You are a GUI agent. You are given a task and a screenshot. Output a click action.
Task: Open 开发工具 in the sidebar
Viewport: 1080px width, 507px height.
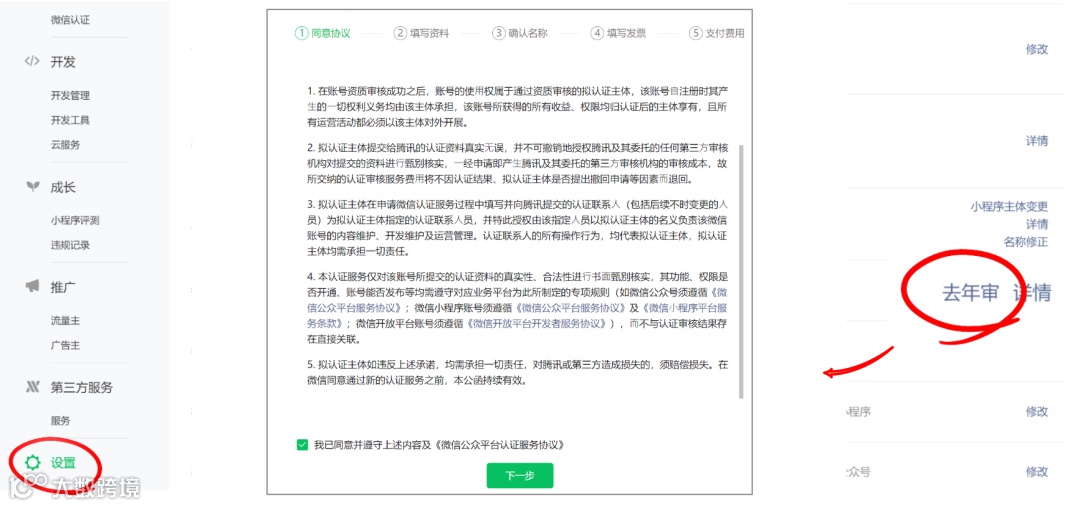click(70, 120)
